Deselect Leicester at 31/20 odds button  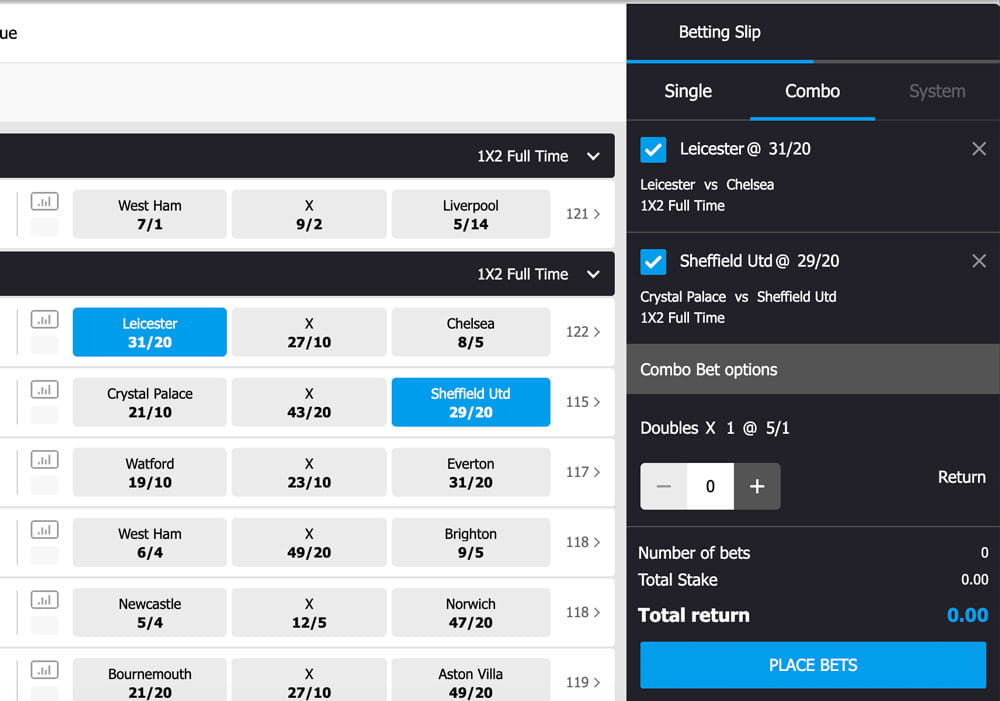tap(150, 332)
